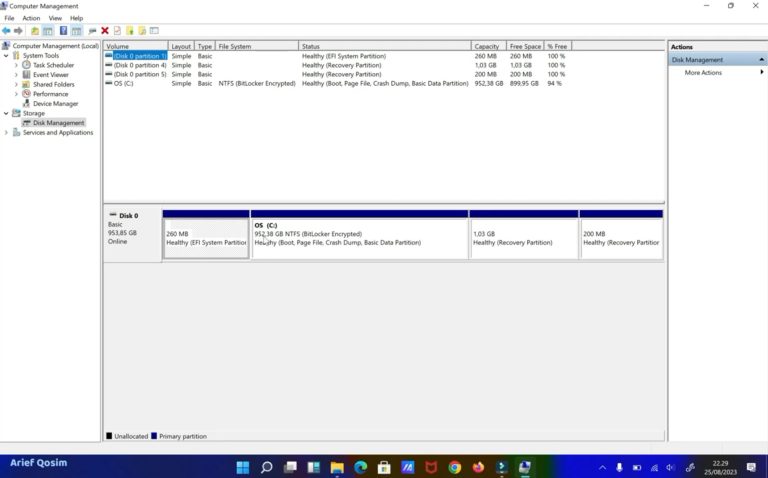Sort by the Free Space column header
The height and width of the screenshot is (478, 768).
525,46
